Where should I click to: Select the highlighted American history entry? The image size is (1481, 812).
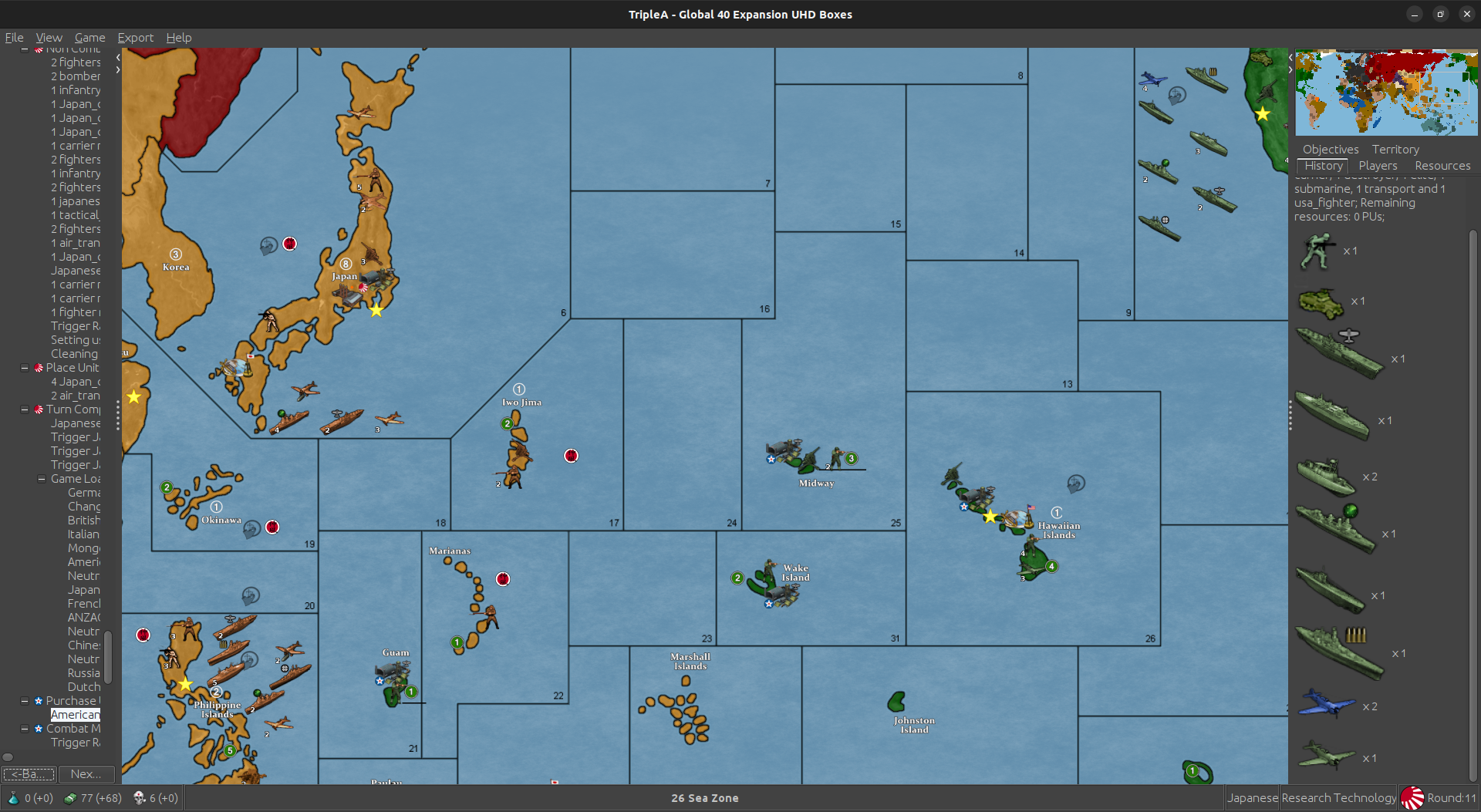75,715
